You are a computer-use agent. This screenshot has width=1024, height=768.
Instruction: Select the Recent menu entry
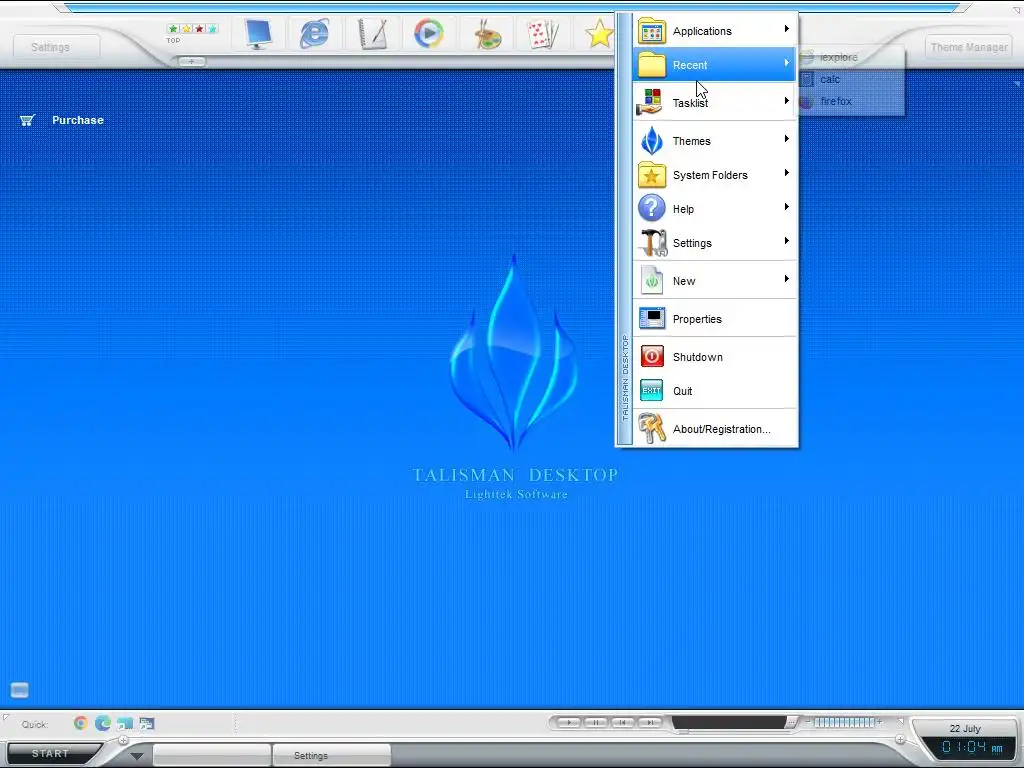point(715,65)
